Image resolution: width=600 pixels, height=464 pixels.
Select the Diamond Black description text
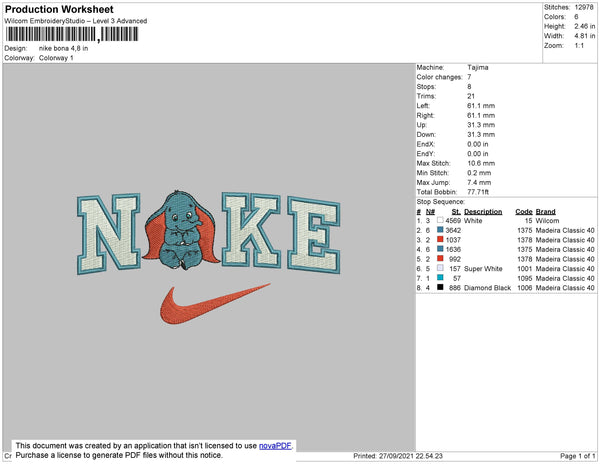point(488,288)
